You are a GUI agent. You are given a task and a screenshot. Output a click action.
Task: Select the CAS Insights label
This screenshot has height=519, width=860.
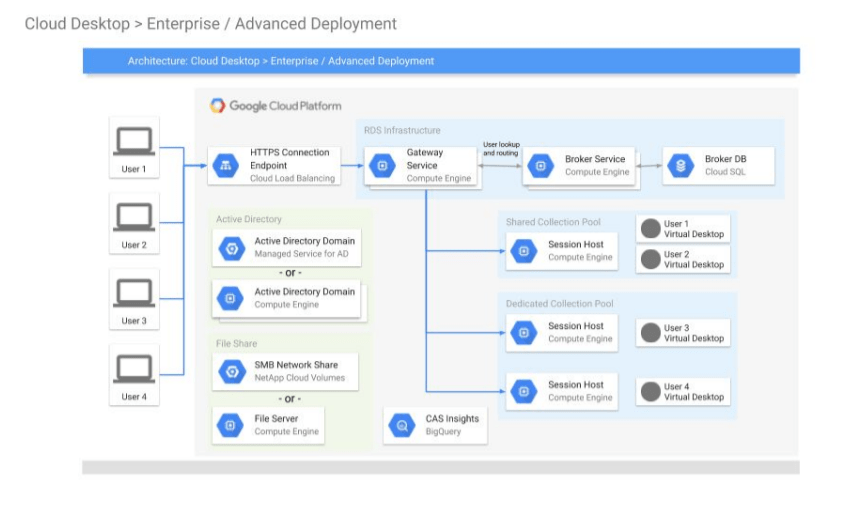coord(452,418)
